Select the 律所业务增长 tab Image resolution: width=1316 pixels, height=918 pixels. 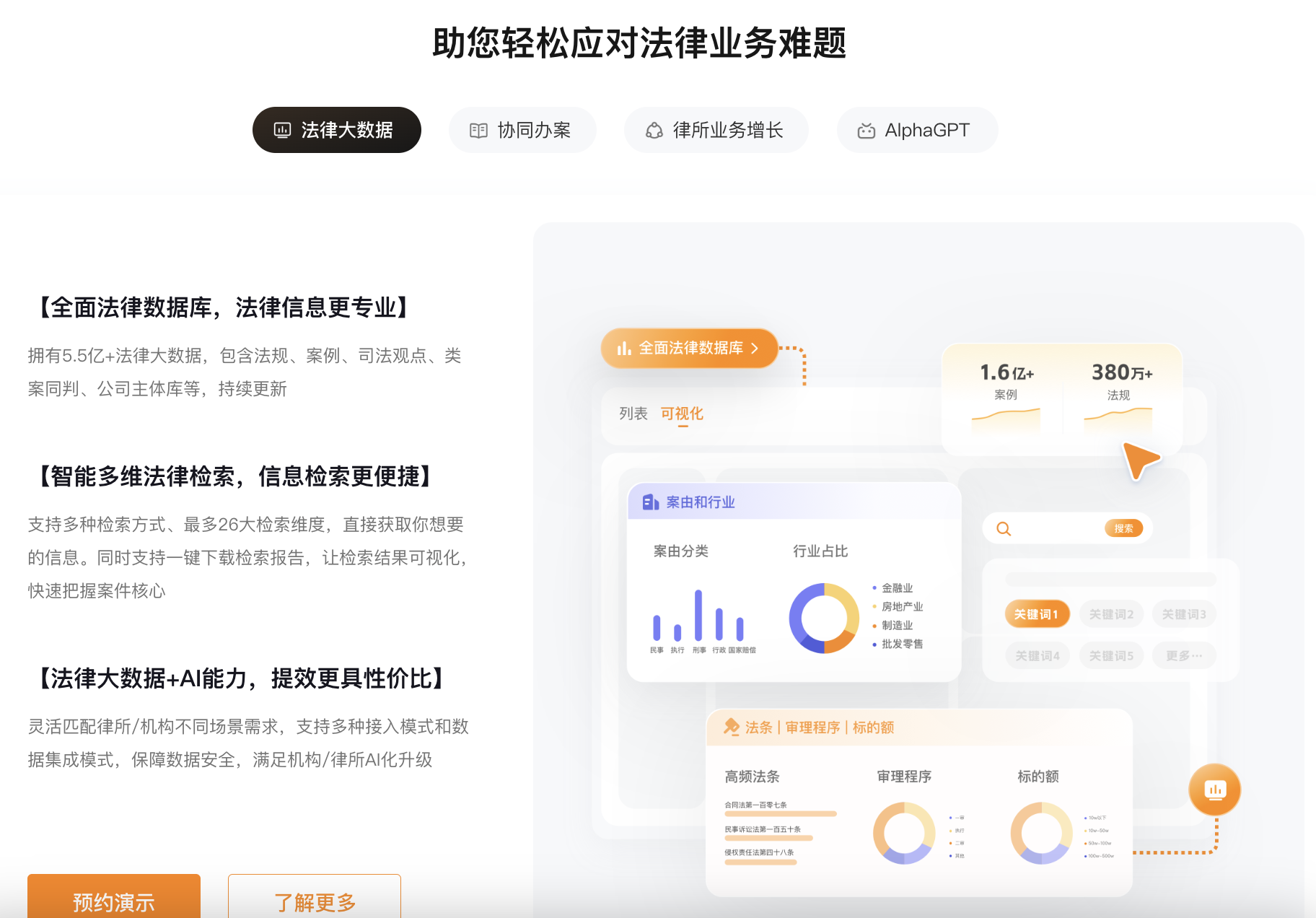(x=716, y=130)
